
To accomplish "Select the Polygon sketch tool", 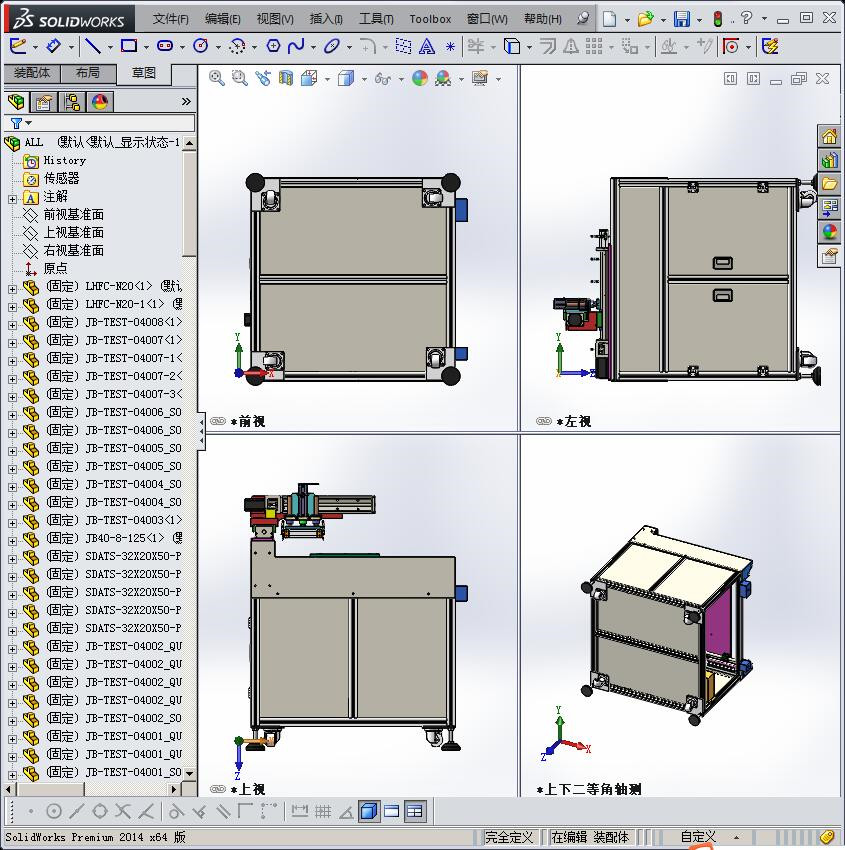I will [273, 46].
